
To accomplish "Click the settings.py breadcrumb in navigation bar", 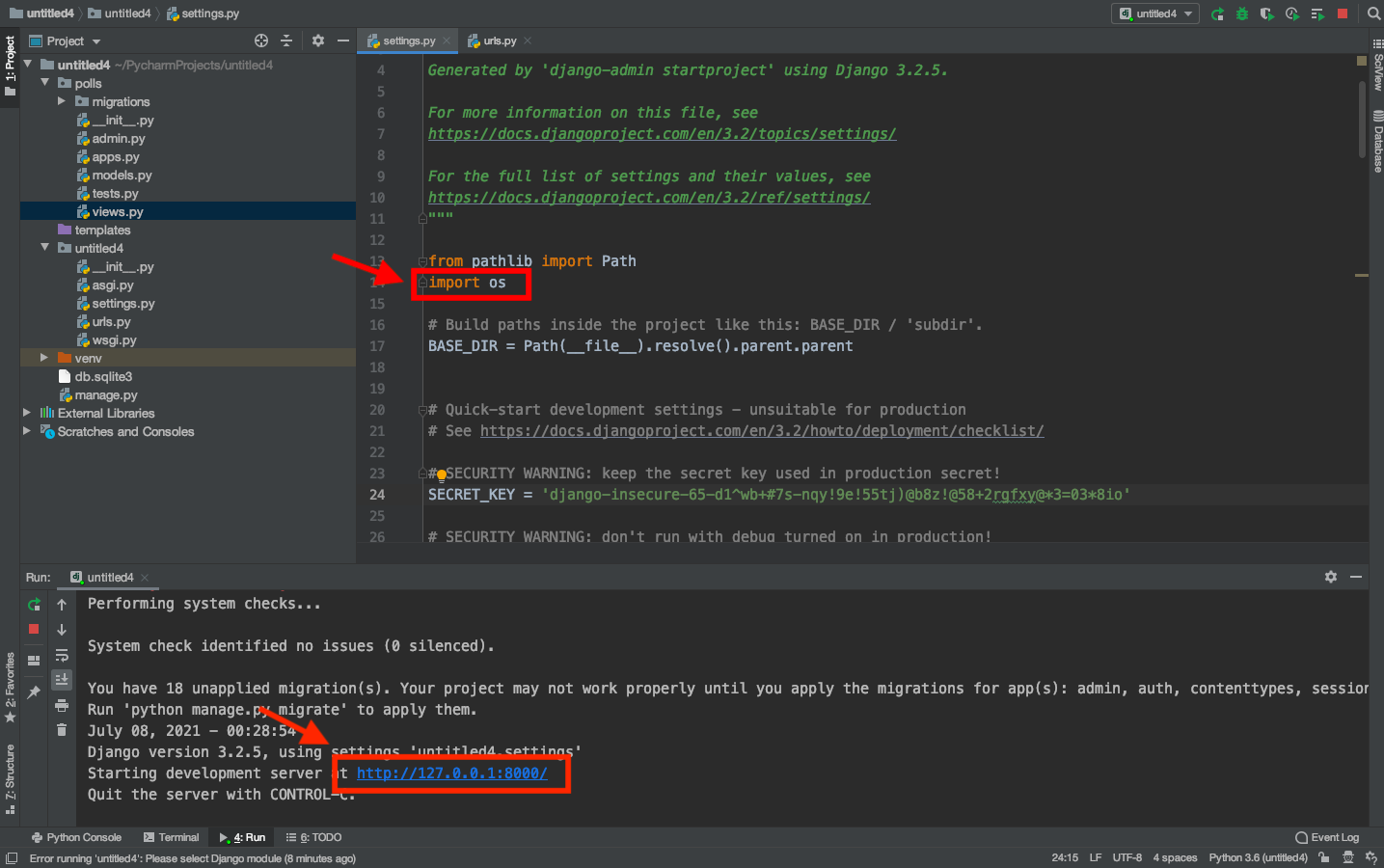I will [203, 14].
